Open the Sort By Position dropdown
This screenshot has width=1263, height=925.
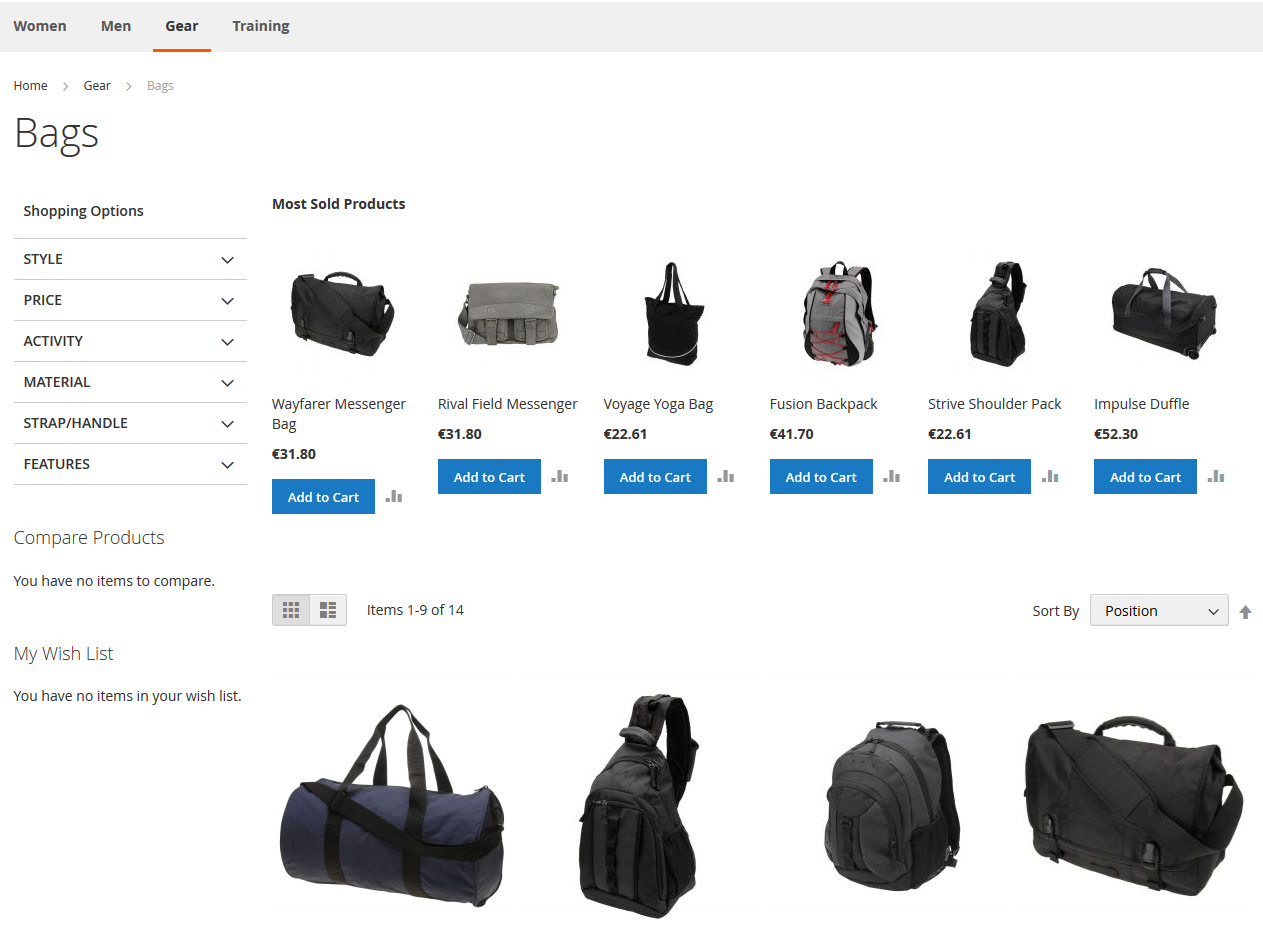1159,610
